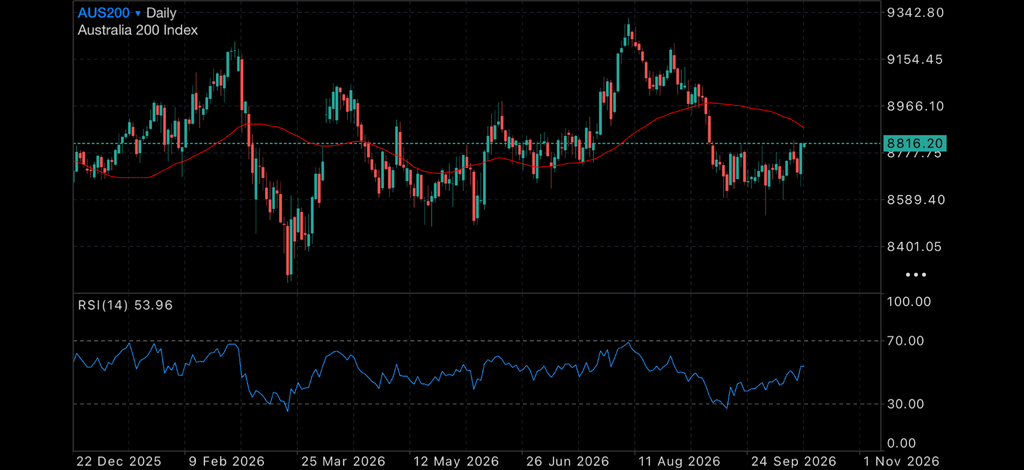Viewport: 1024px width, 470px height.
Task: Select the 1 Nov 2026 date label
Action: point(901,461)
